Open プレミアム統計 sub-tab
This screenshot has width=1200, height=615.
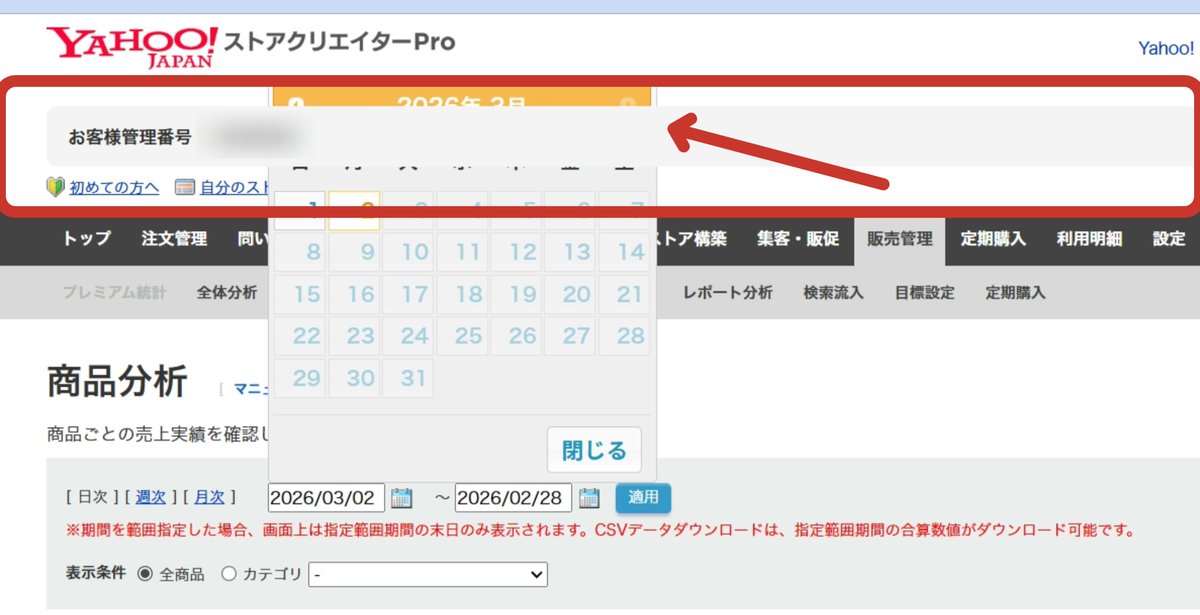pyautogui.click(x=113, y=293)
